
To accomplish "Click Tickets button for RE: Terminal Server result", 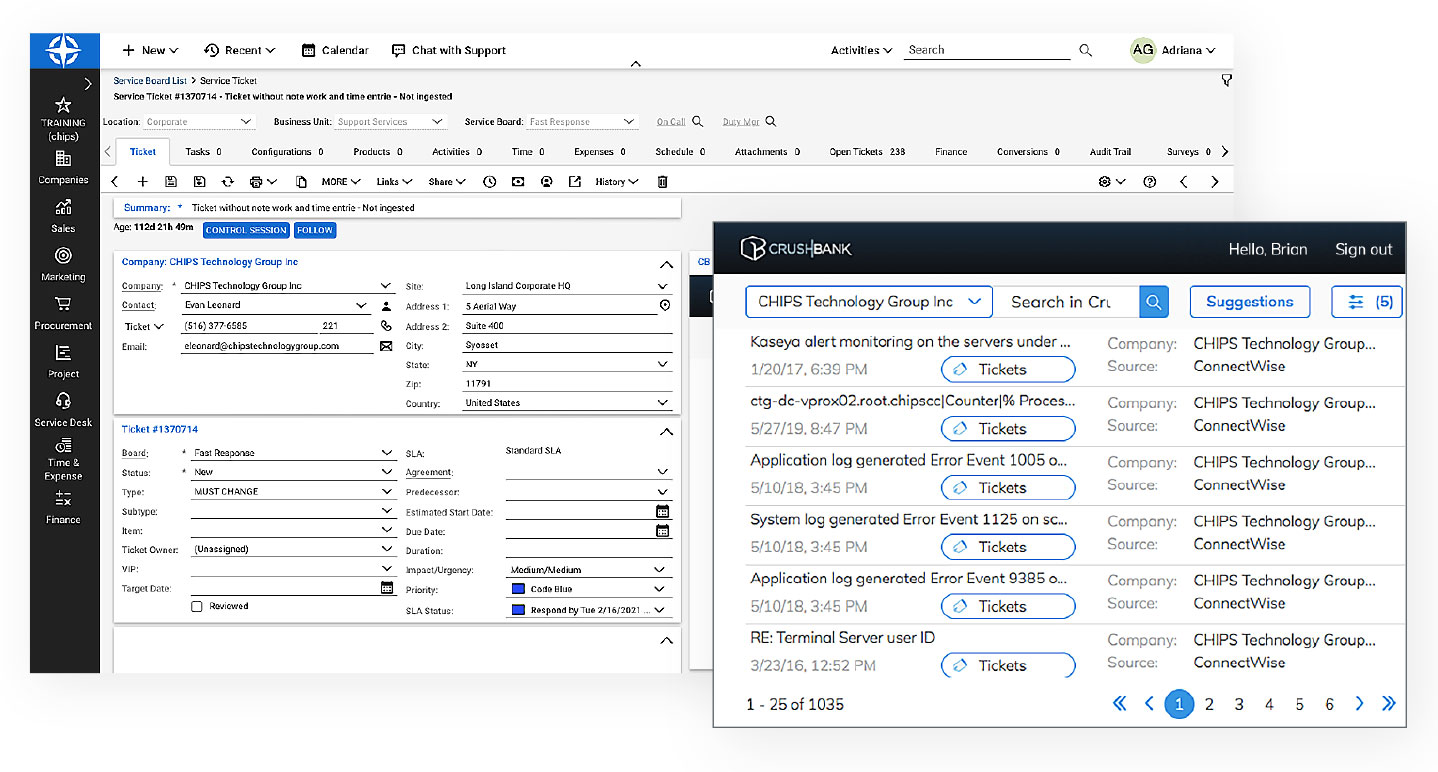I will [x=1008, y=666].
